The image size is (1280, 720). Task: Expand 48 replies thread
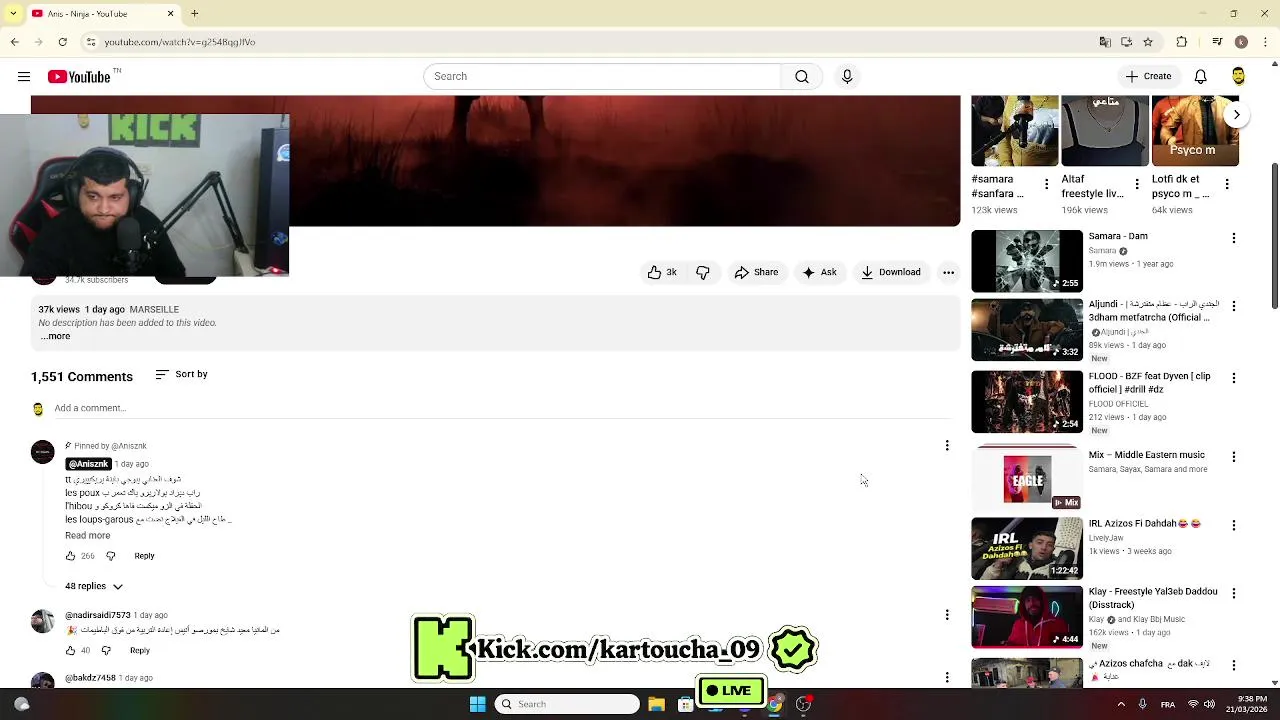pos(93,586)
